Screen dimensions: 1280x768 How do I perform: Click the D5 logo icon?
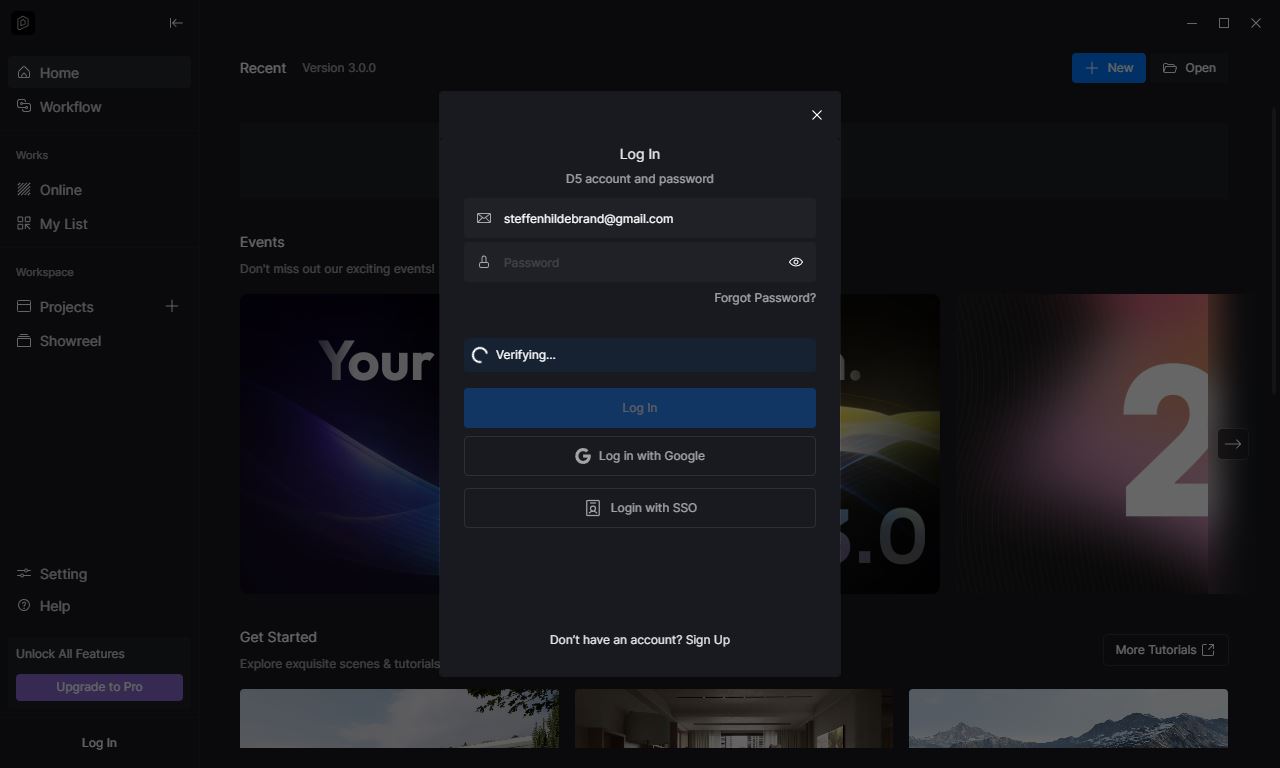coord(23,23)
